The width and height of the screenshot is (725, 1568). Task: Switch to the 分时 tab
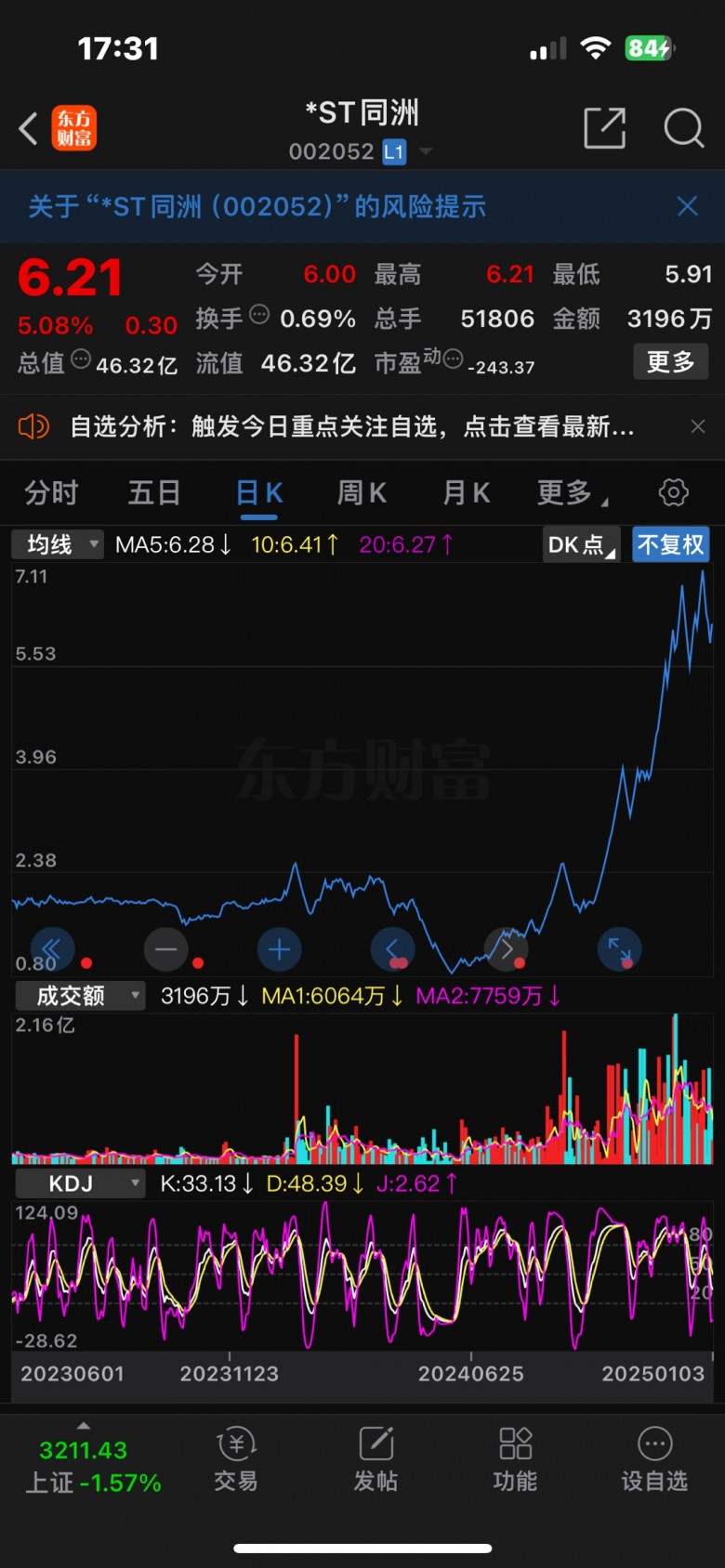51,492
